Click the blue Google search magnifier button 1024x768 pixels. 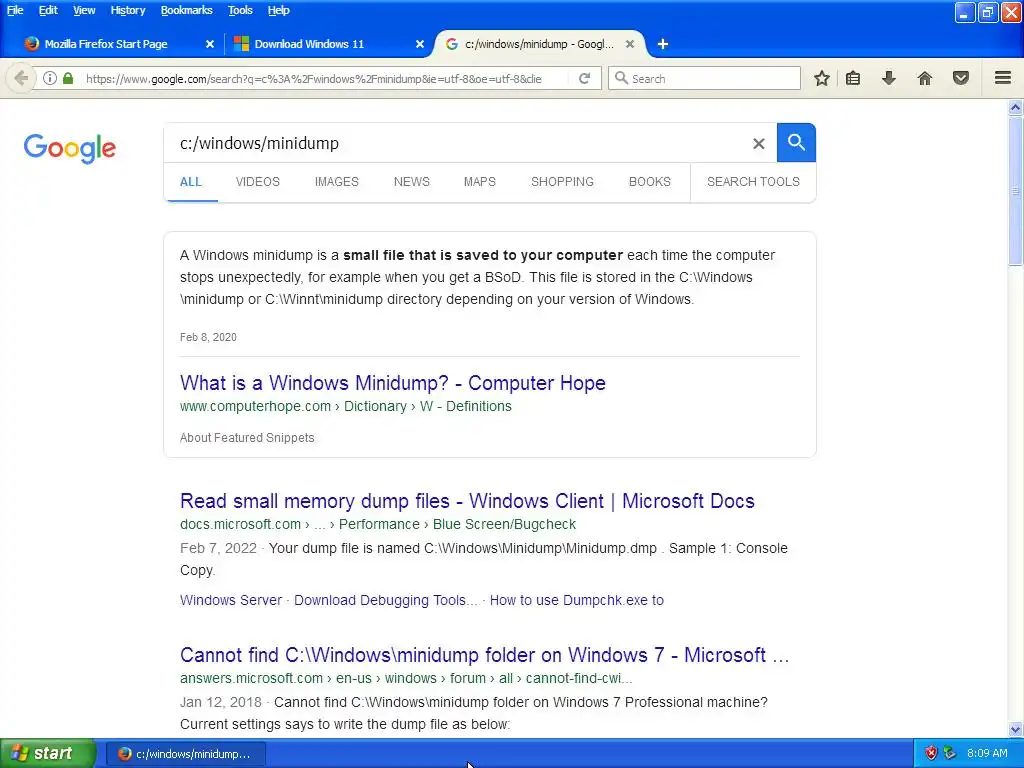pyautogui.click(x=796, y=142)
